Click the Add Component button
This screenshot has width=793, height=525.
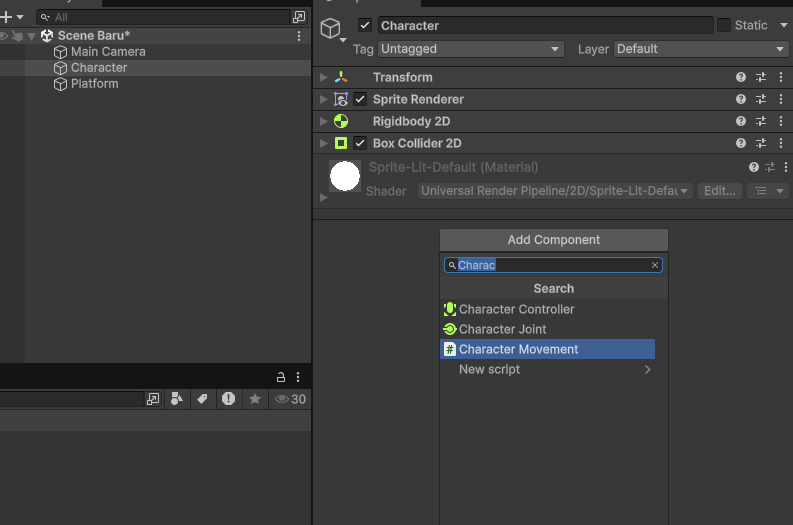554,240
